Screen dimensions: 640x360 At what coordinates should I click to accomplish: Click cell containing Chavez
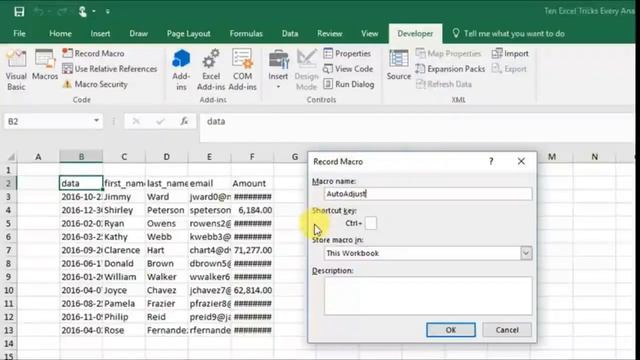coord(167,290)
